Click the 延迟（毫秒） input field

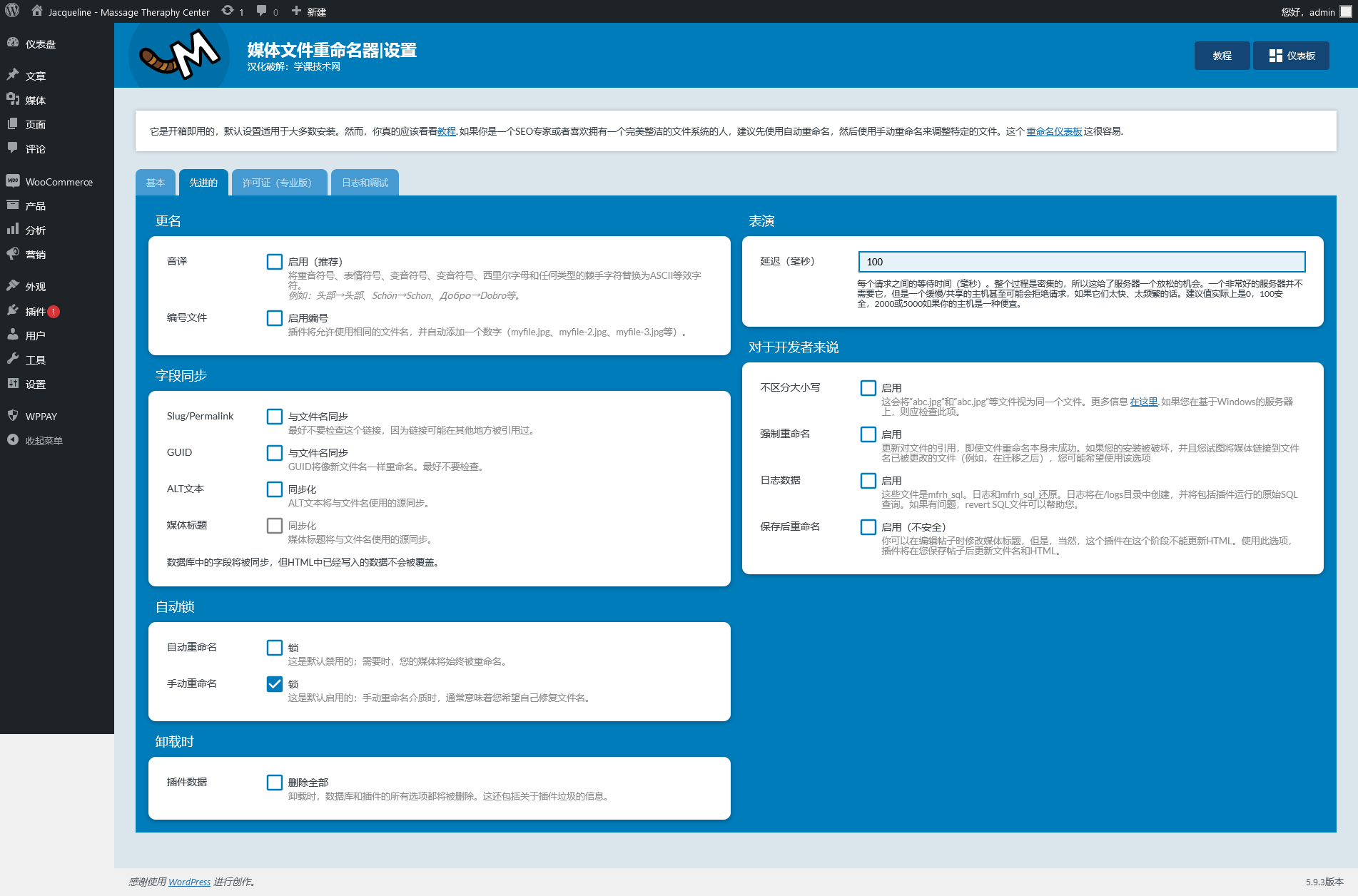1081,262
